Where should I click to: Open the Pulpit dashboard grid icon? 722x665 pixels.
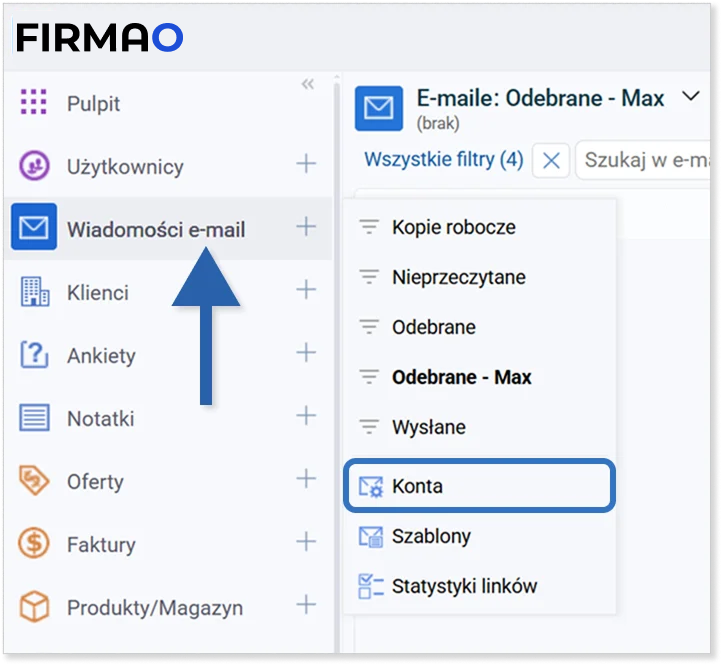click(34, 102)
